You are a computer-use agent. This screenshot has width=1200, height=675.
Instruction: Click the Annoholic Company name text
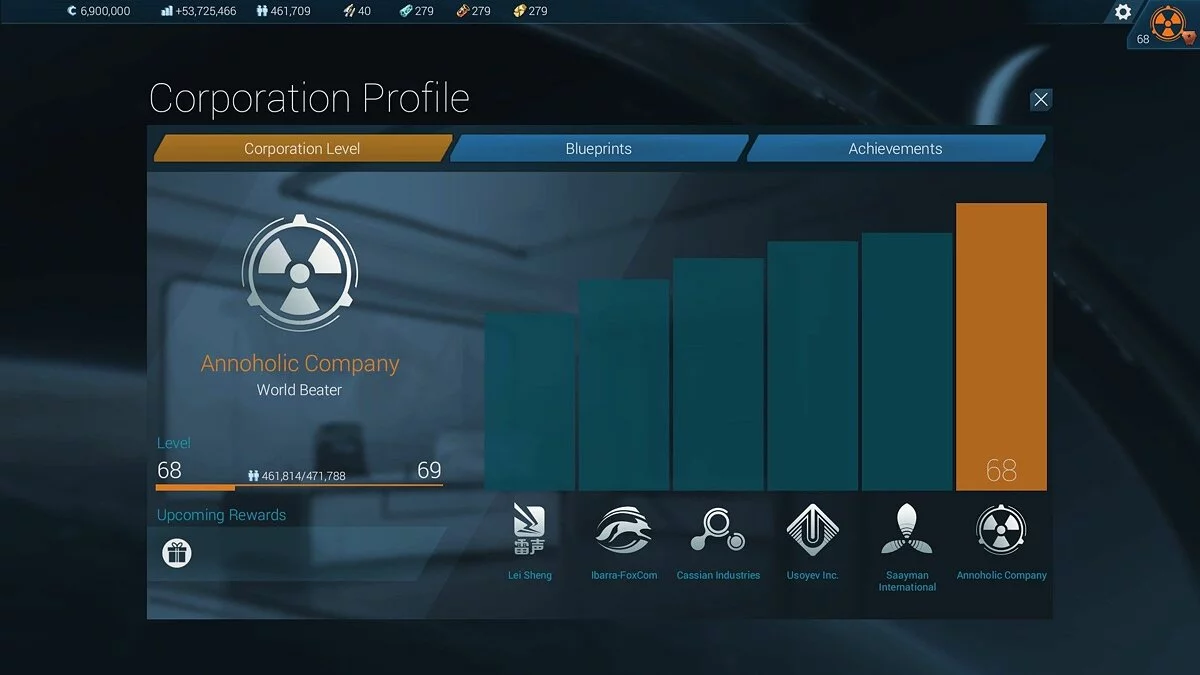(300, 363)
